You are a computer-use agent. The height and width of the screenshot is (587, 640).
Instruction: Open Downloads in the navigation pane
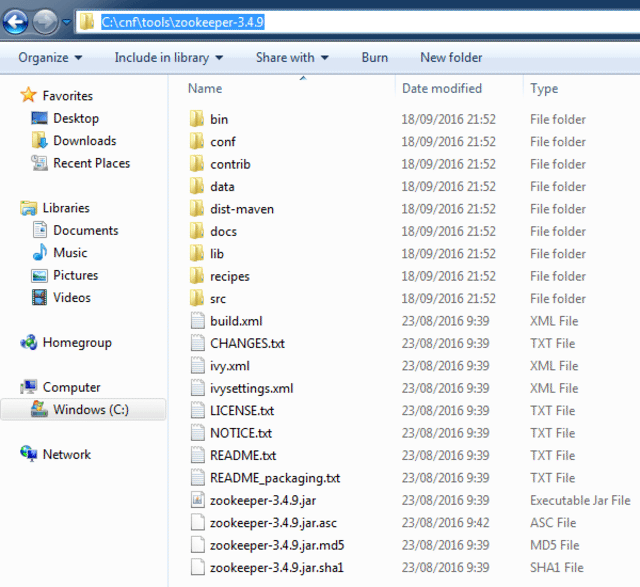click(x=84, y=141)
